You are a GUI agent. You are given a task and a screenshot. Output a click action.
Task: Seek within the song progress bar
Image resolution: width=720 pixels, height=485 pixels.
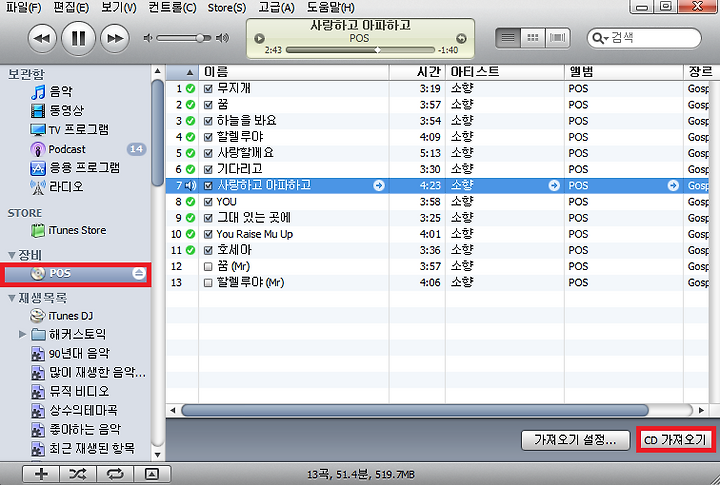pyautogui.click(x=360, y=50)
